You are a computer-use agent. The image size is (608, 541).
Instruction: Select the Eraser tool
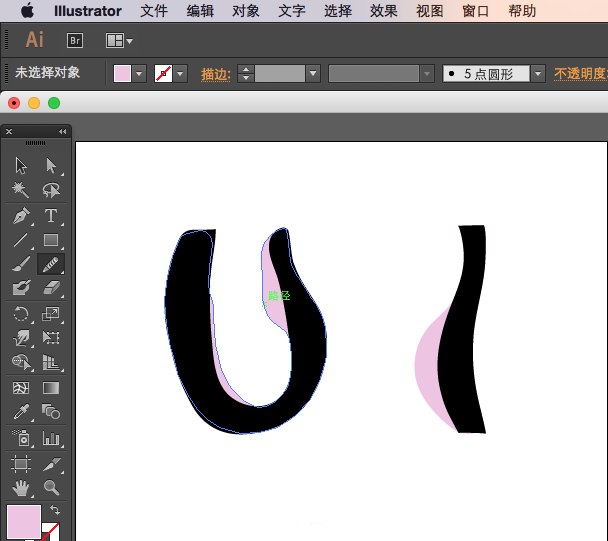click(51, 288)
